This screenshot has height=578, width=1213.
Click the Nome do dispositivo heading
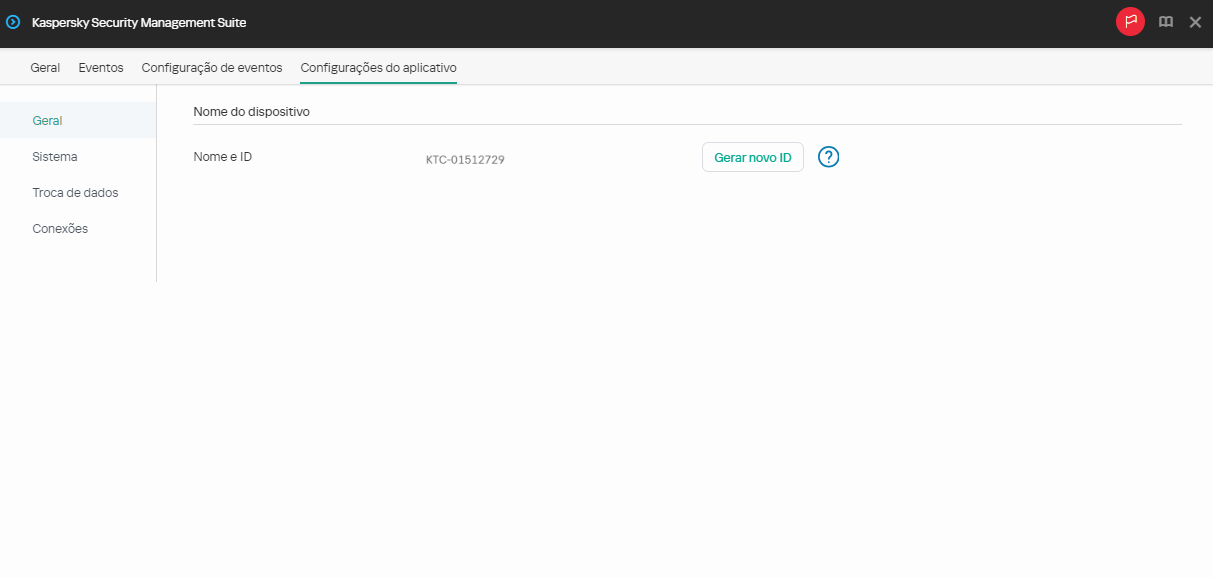click(x=250, y=111)
